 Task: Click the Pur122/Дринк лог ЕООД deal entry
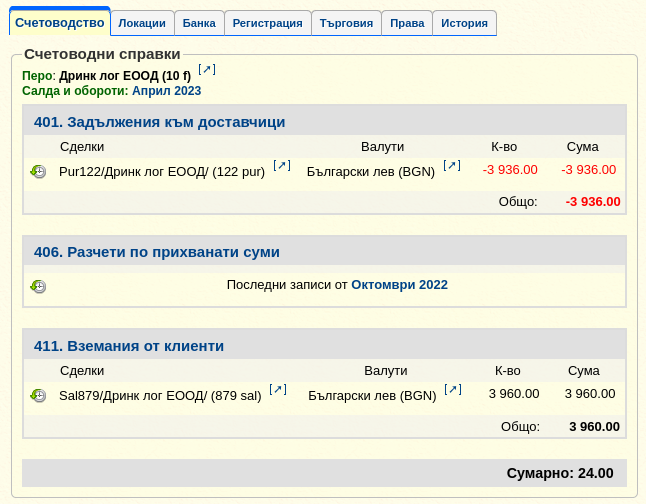tap(162, 171)
